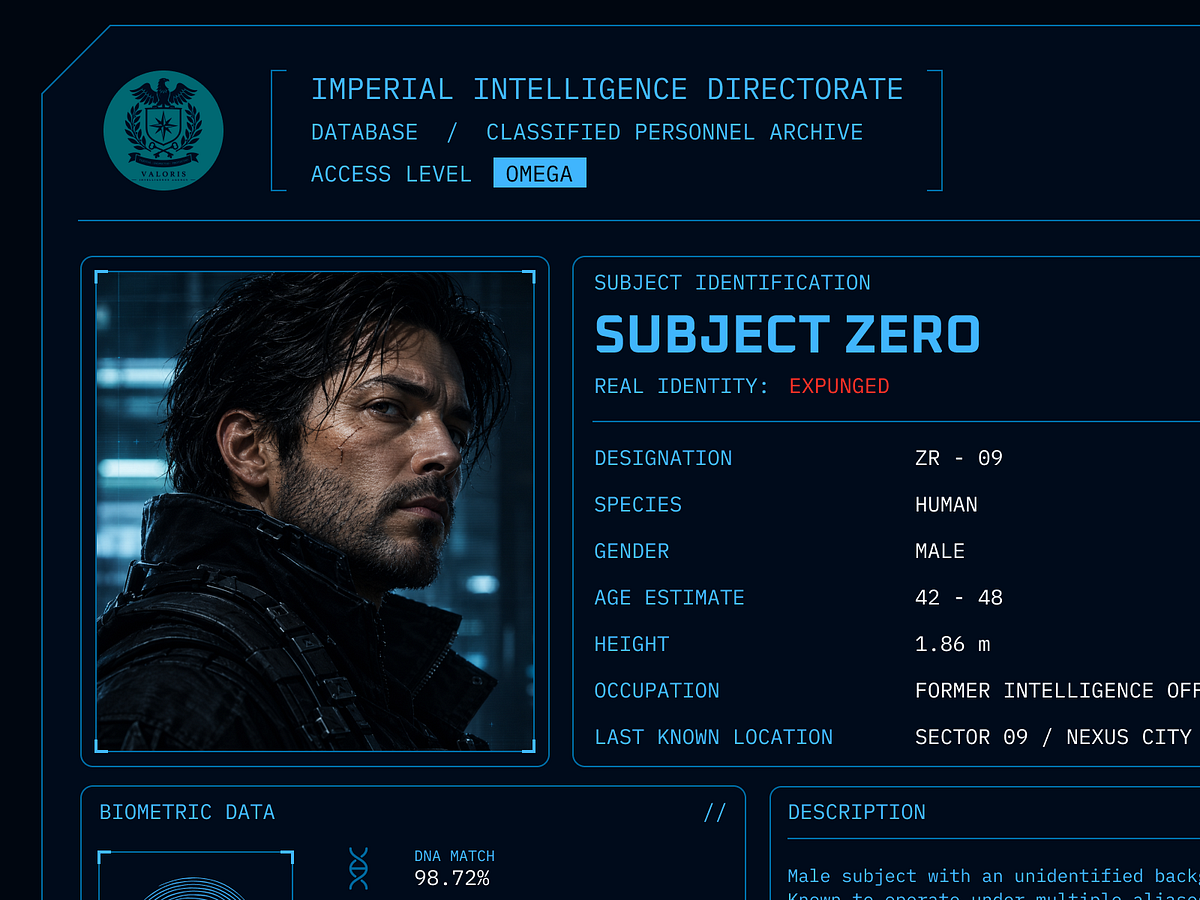The height and width of the screenshot is (900, 1200).
Task: Open the subject portrait photo
Action: 315,511
